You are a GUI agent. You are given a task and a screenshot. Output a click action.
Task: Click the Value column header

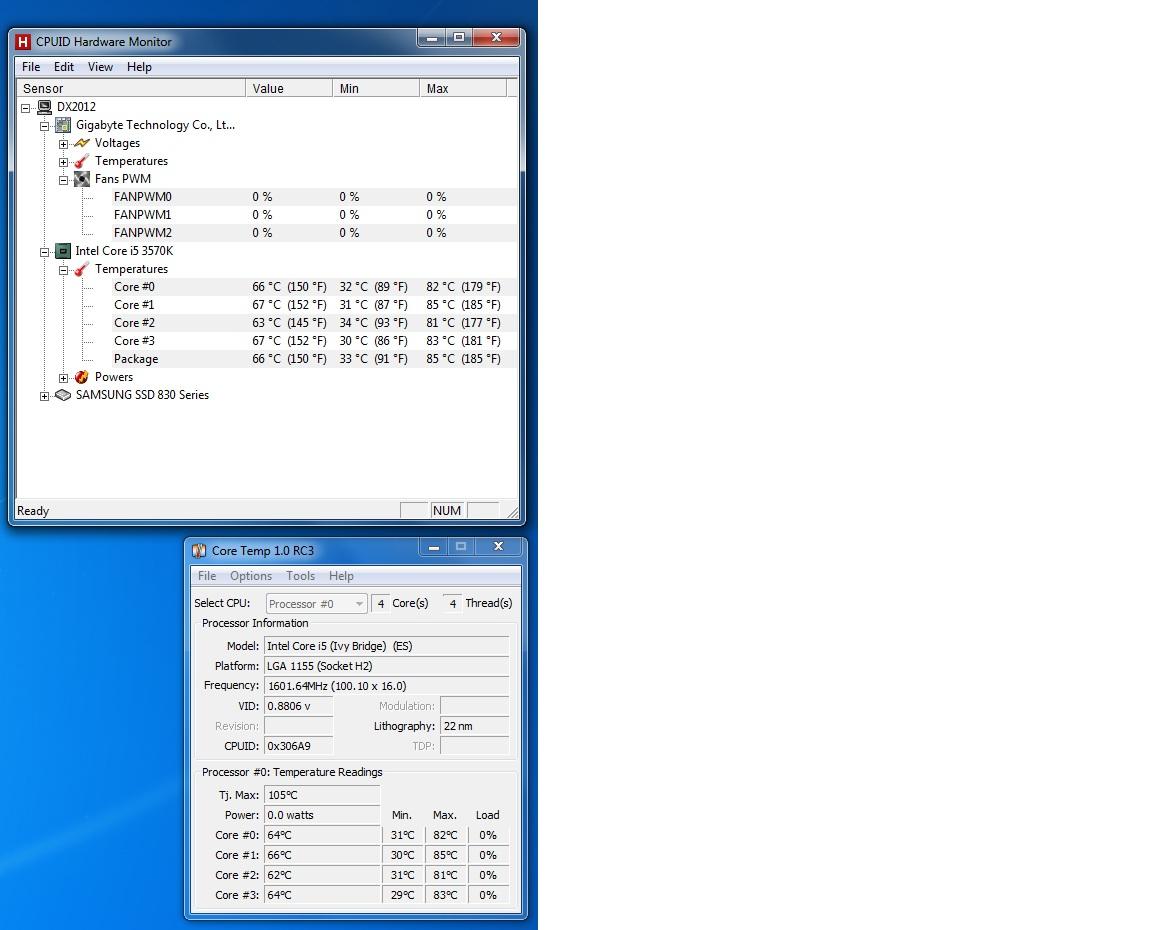(289, 88)
